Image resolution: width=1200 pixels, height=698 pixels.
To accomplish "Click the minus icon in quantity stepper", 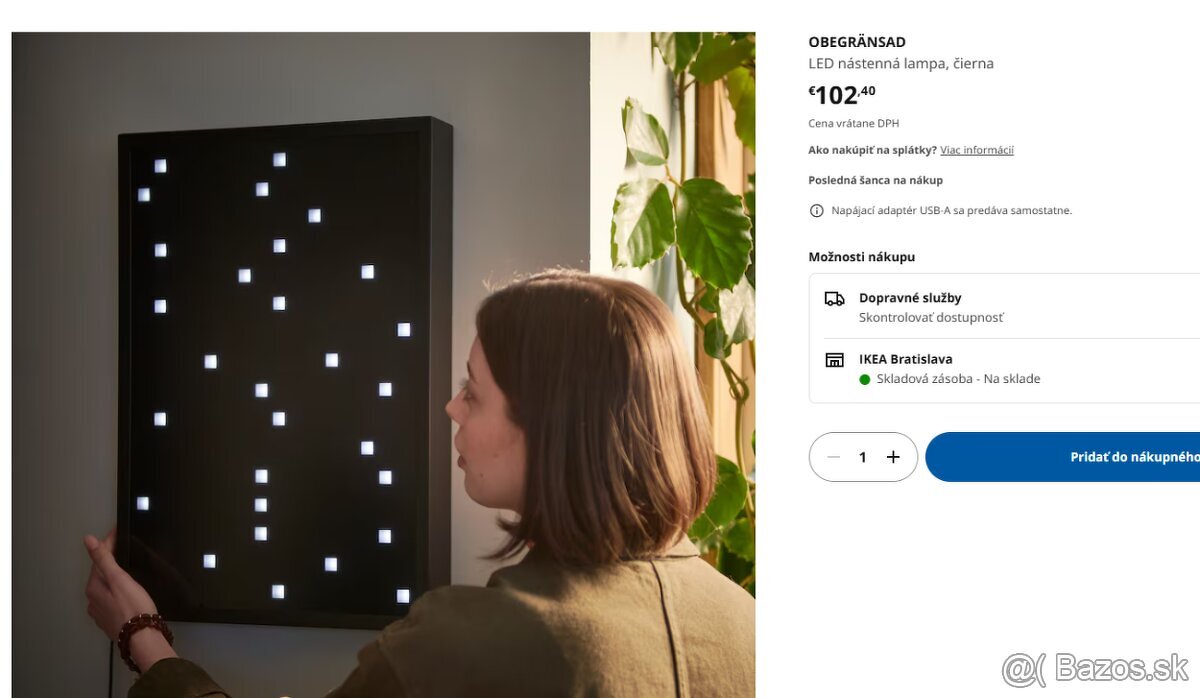I will point(834,457).
